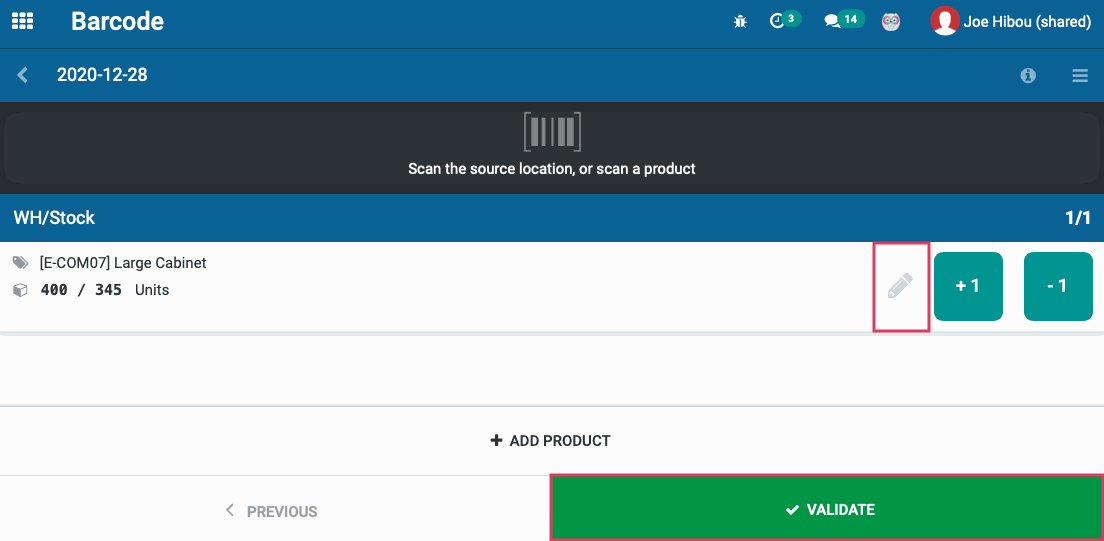Click the barcode scan area icon
Screen dimensions: 1104x541
(552, 132)
